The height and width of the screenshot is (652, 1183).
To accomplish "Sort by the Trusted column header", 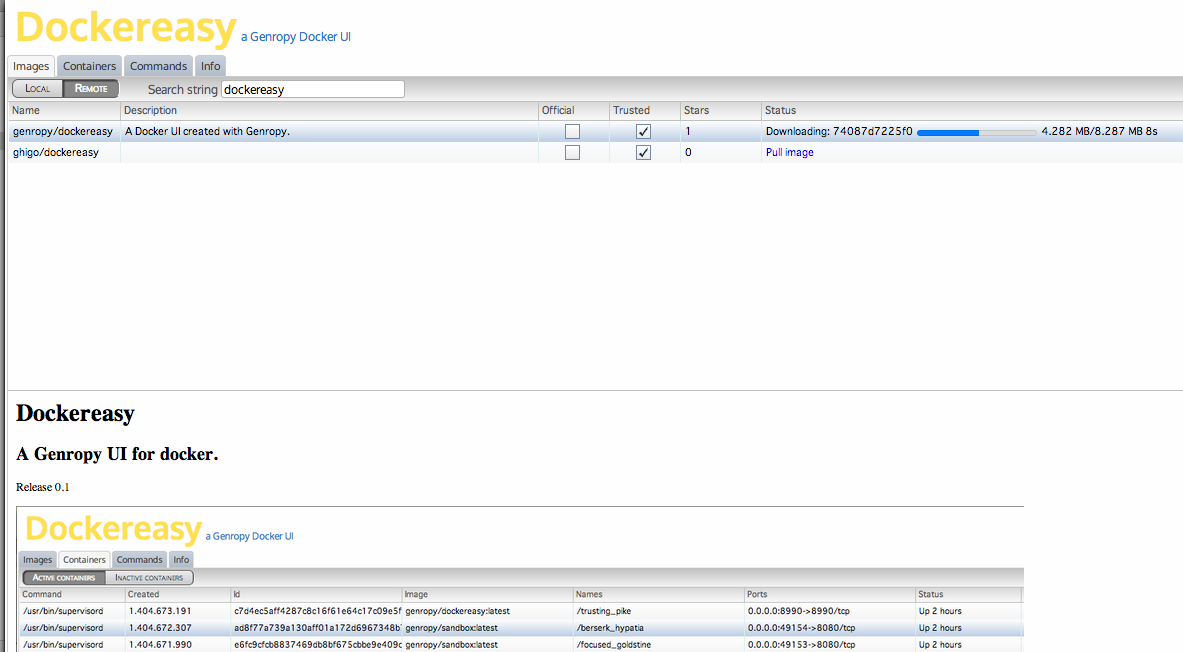I will 644,110.
